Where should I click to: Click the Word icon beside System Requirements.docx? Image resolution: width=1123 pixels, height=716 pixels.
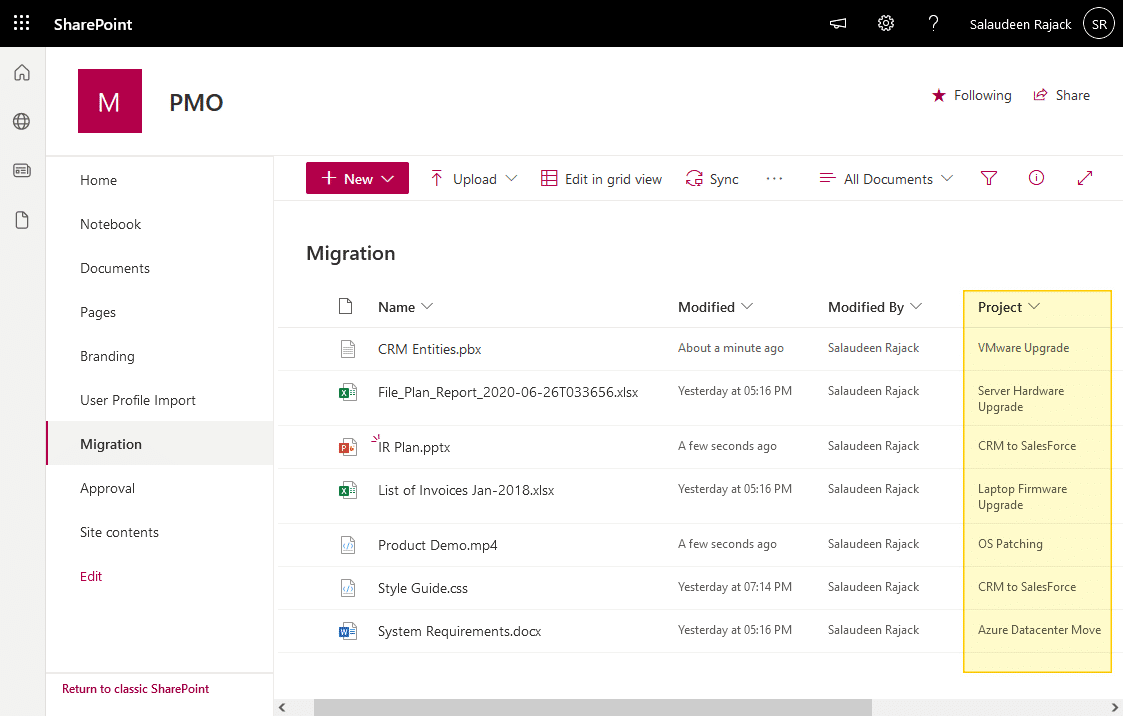[347, 631]
